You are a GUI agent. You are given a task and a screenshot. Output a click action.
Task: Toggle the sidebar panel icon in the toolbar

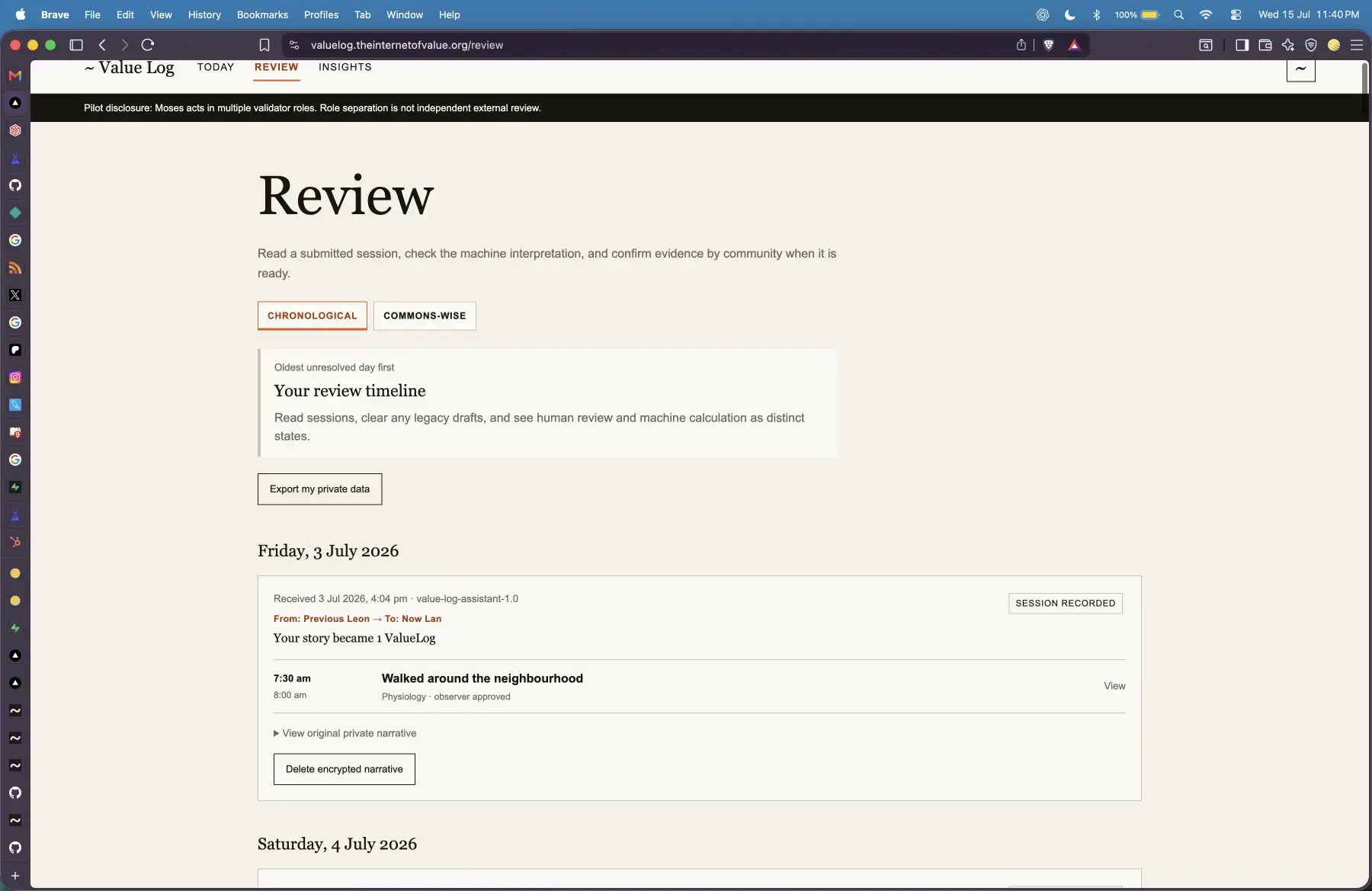[x=1242, y=45]
